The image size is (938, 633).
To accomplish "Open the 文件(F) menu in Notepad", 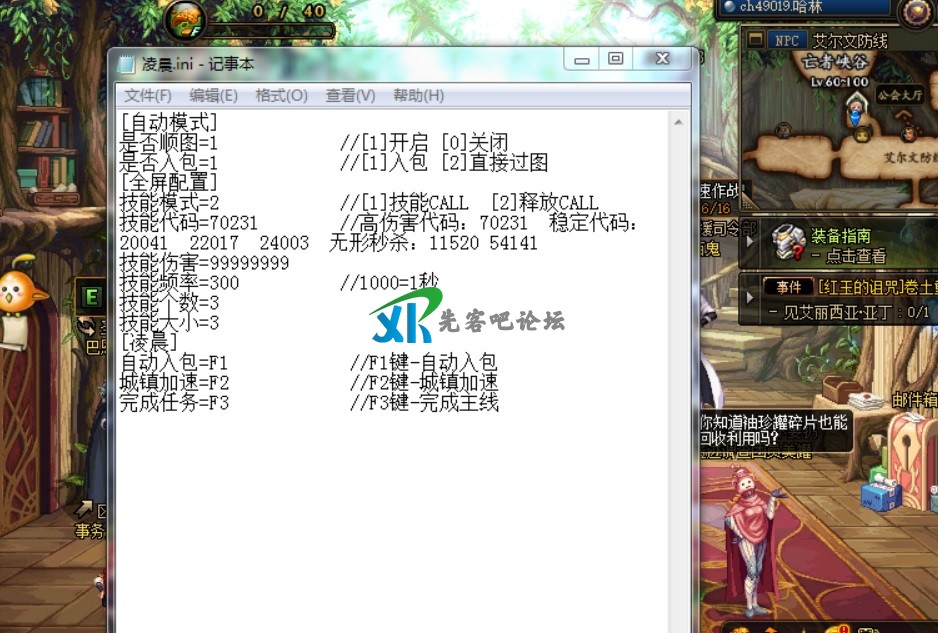I will click(148, 96).
